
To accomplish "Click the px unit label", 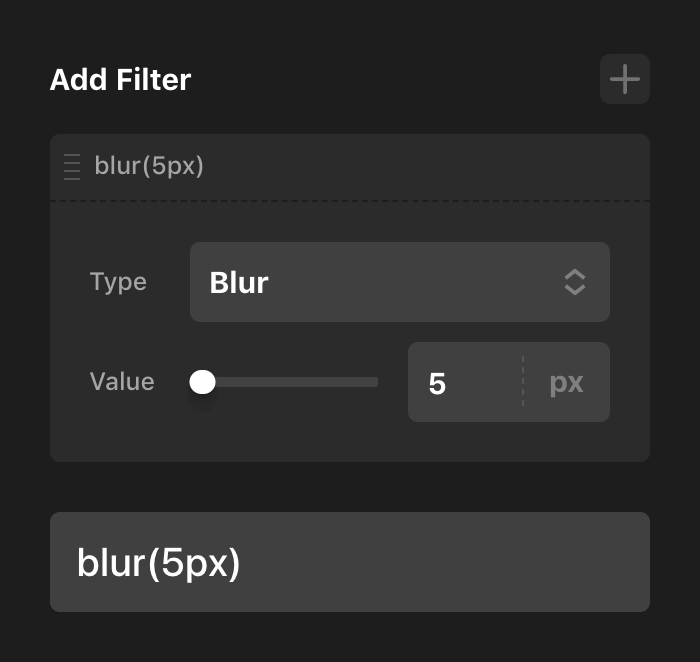I will (566, 382).
